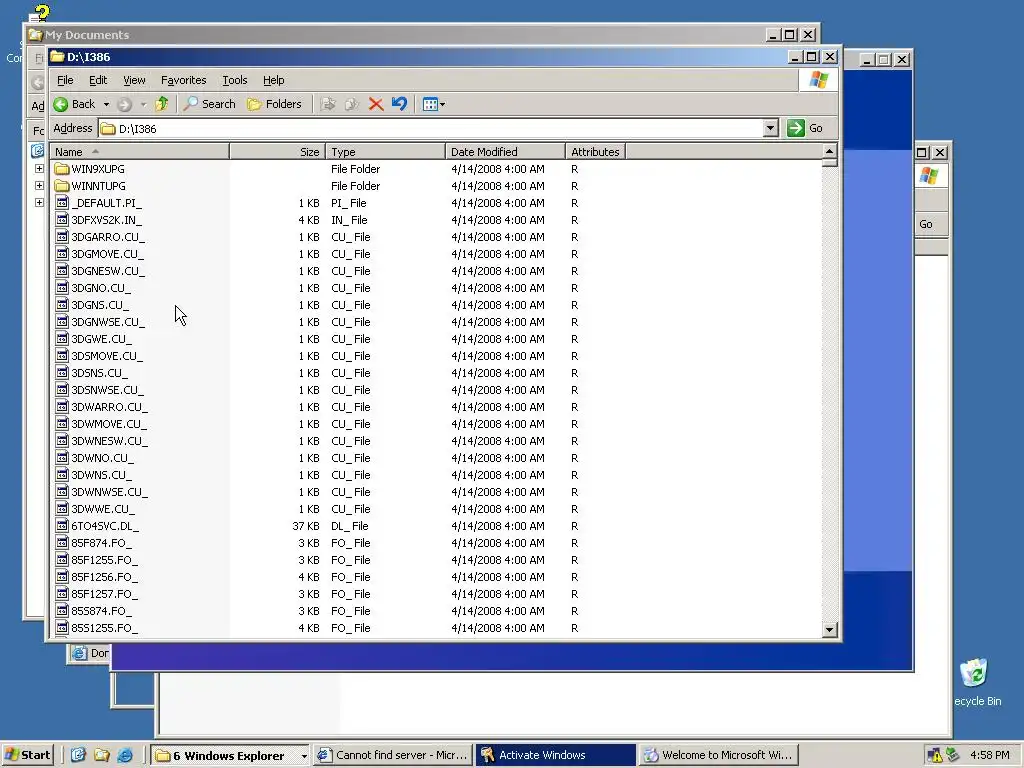Sort by Size column header
Viewport: 1024px width, 768px height.
point(278,152)
